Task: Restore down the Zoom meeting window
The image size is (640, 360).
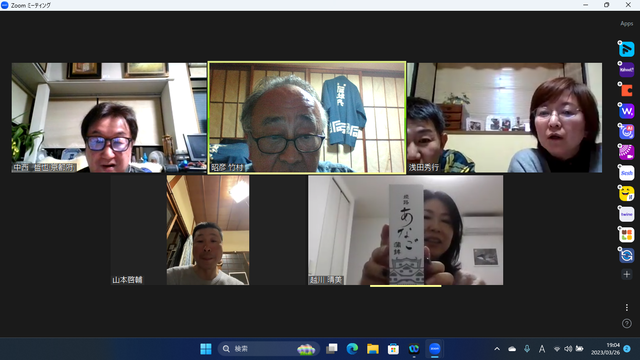Action: point(607,5)
